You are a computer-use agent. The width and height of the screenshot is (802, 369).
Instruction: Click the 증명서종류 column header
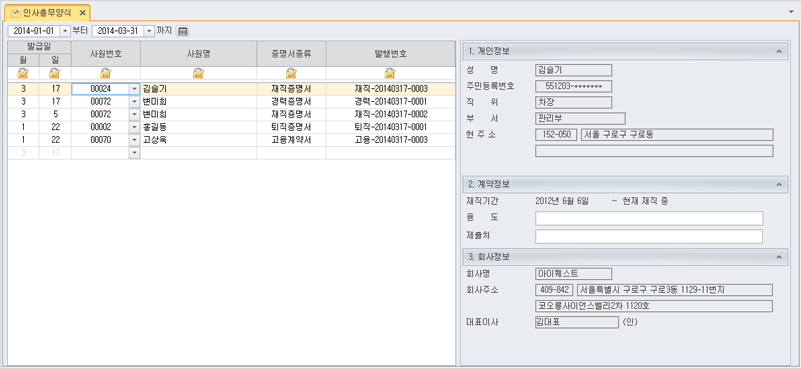[291, 54]
